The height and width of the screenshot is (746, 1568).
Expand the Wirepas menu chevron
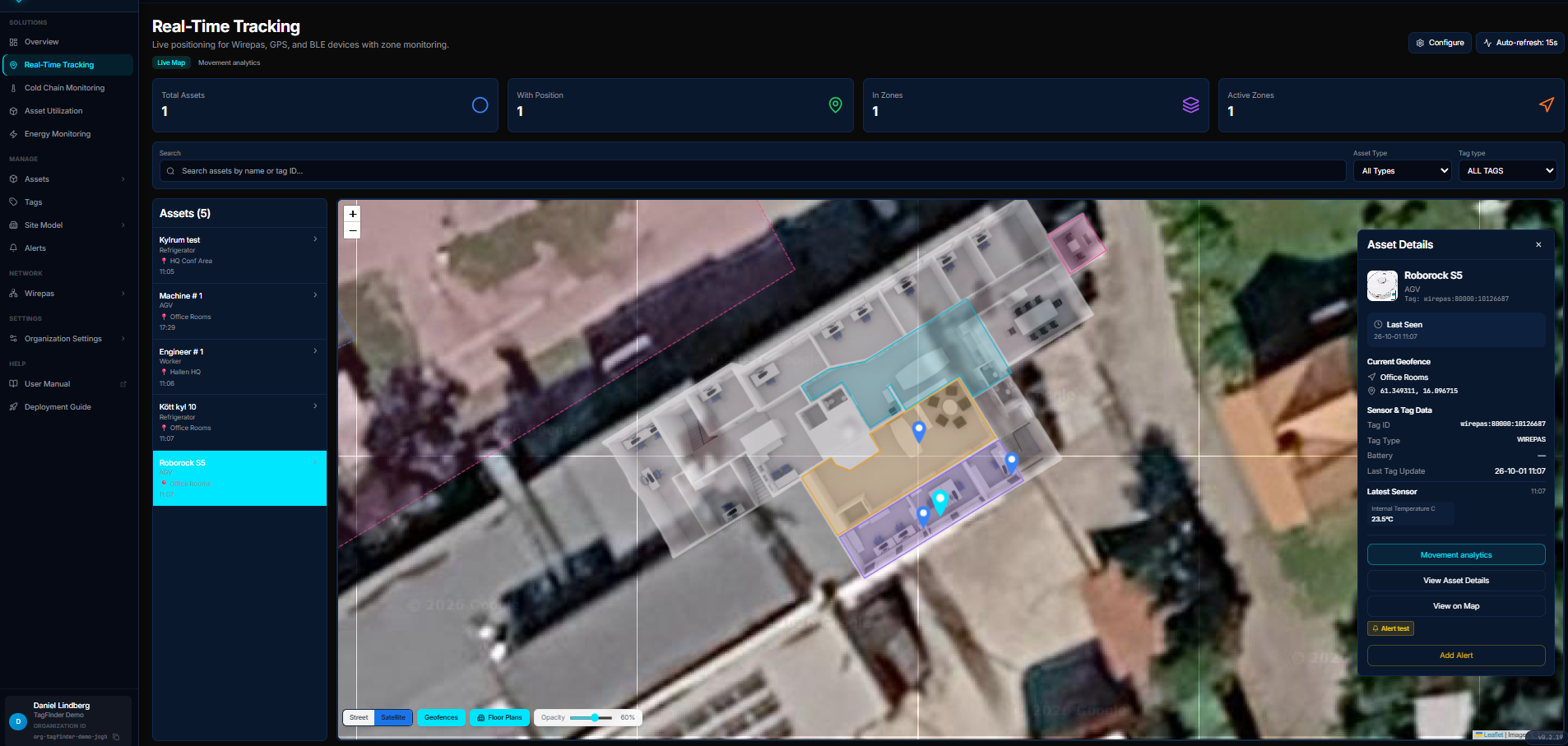coord(123,294)
